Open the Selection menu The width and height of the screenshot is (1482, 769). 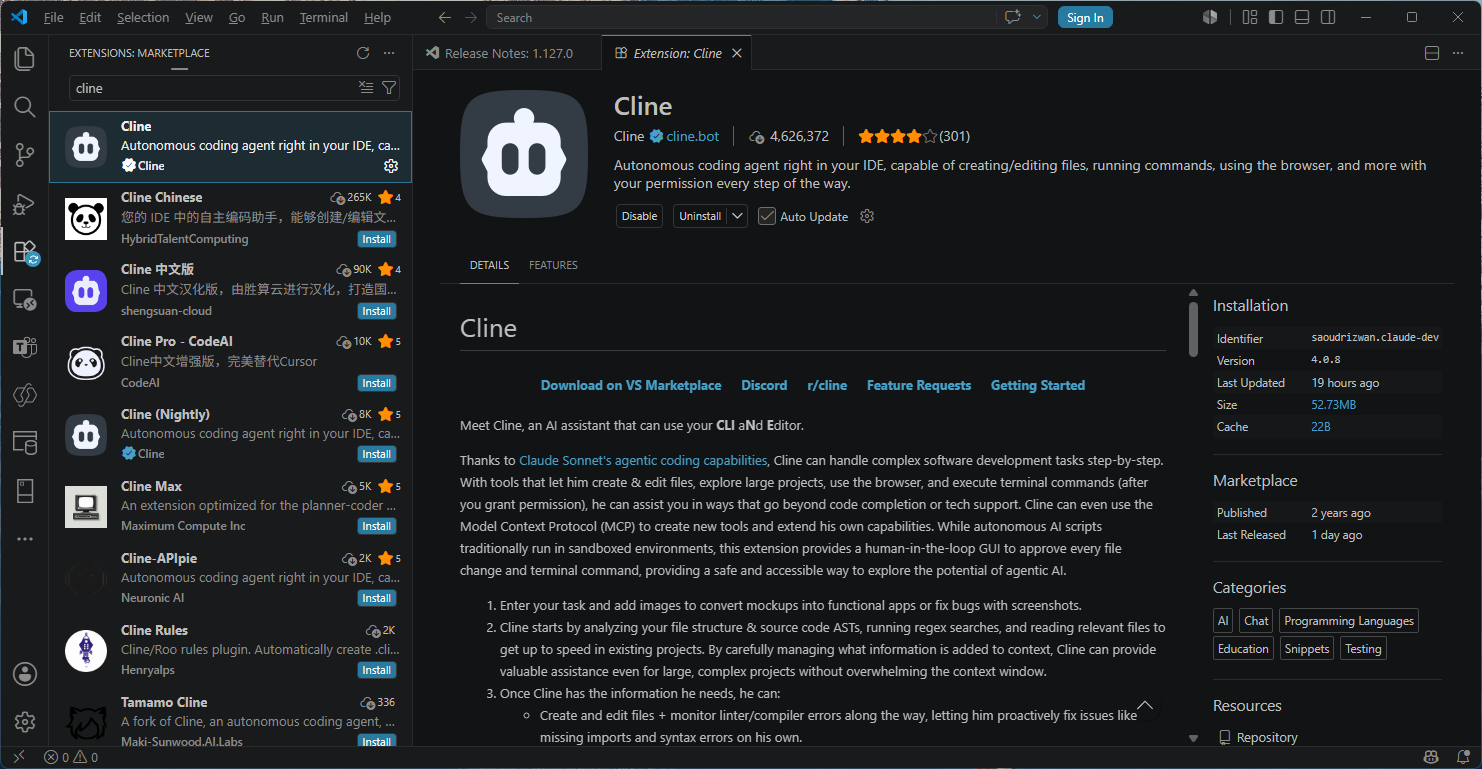(143, 17)
